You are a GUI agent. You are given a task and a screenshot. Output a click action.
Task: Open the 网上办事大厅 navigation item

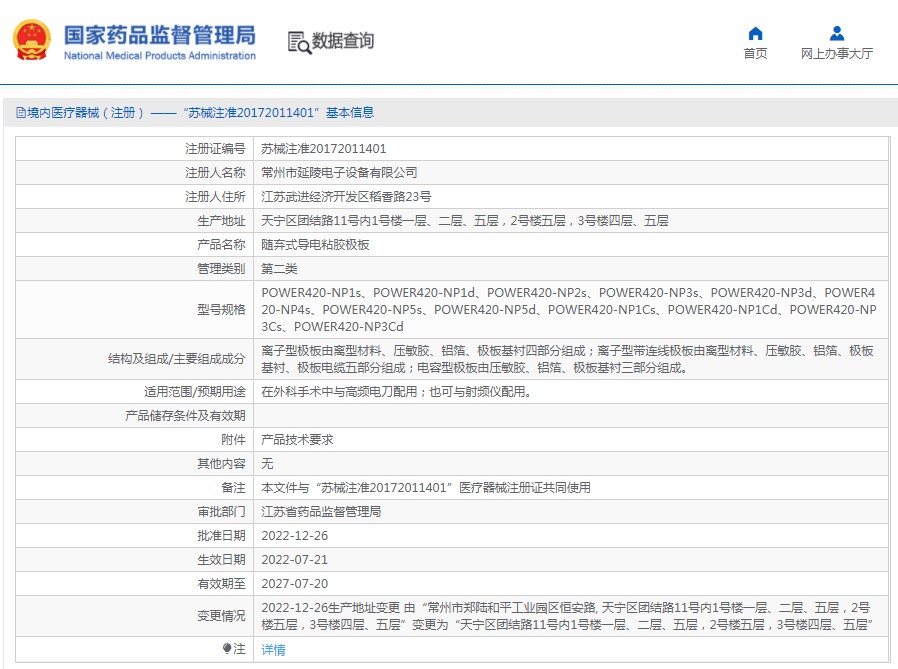click(x=837, y=54)
